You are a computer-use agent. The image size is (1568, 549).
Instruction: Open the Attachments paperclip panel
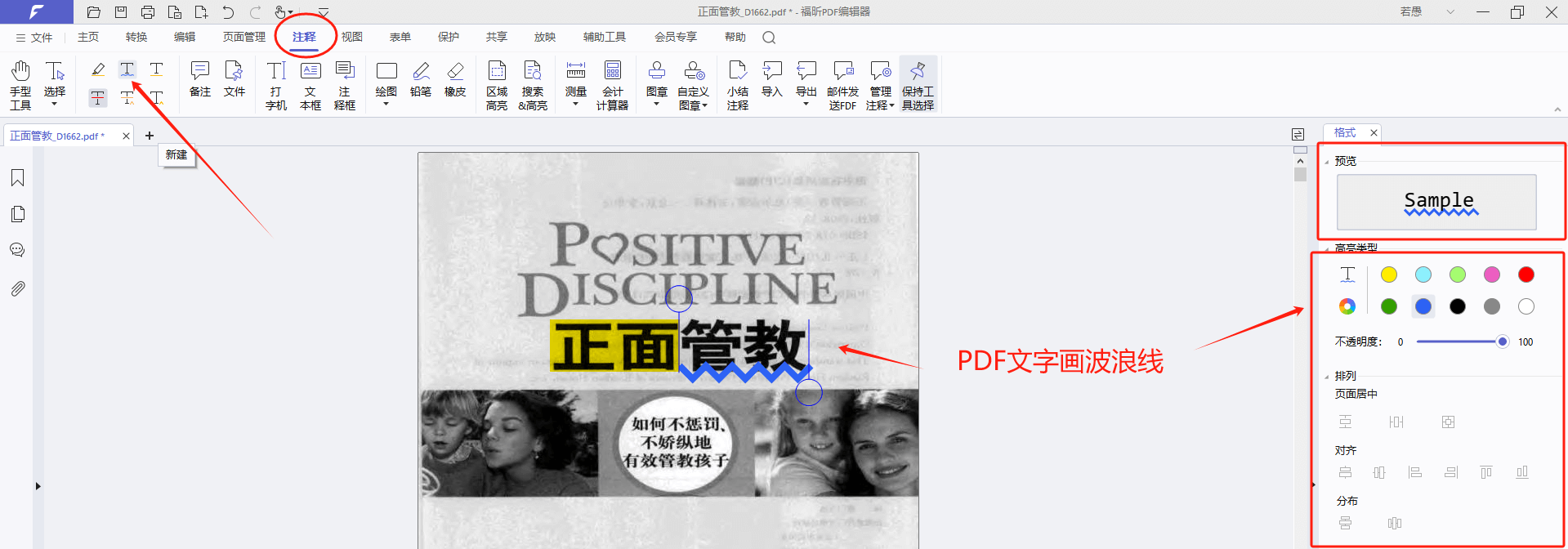pyautogui.click(x=18, y=288)
